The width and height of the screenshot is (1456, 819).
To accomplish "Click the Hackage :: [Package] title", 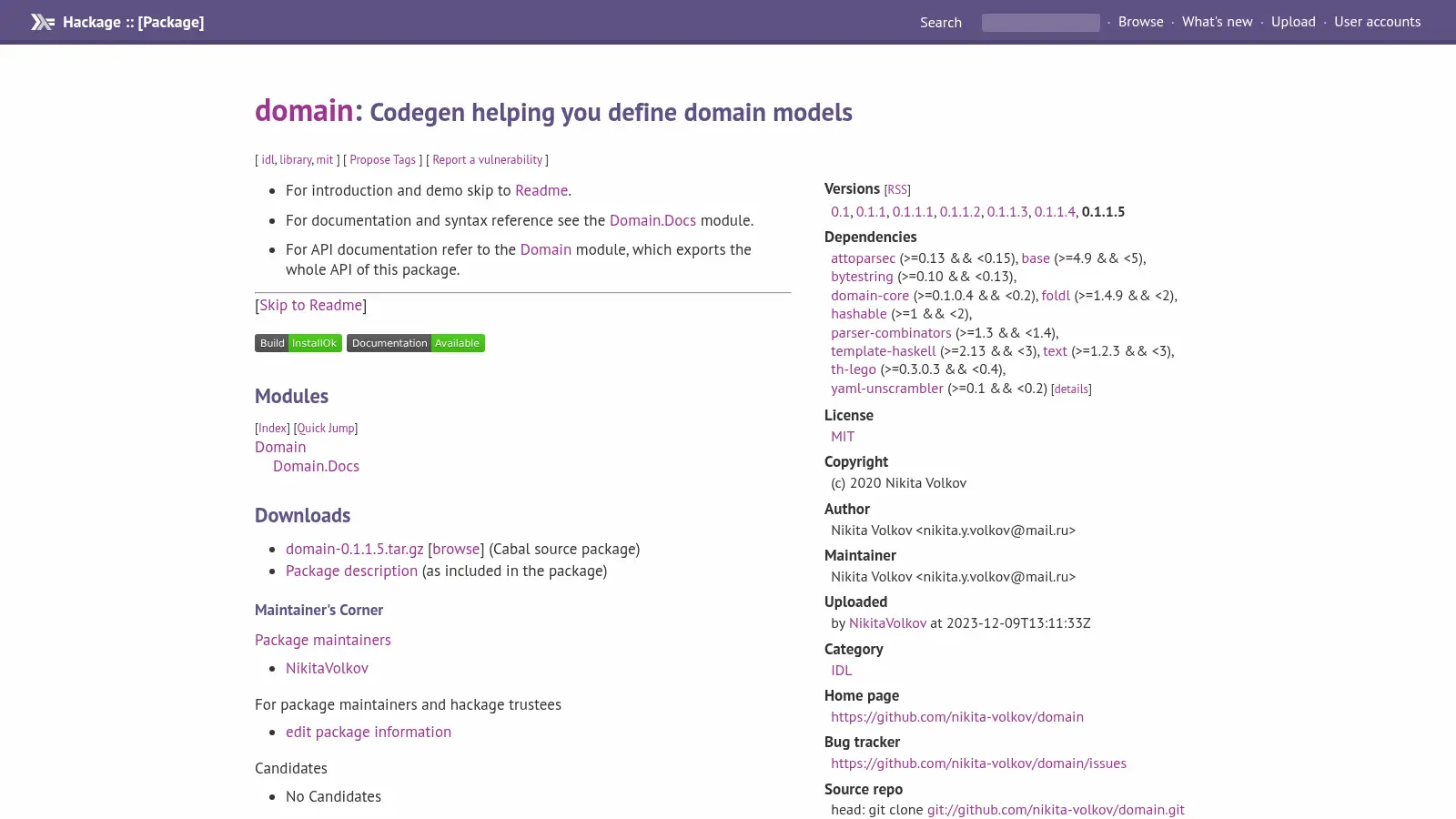I will point(133,22).
